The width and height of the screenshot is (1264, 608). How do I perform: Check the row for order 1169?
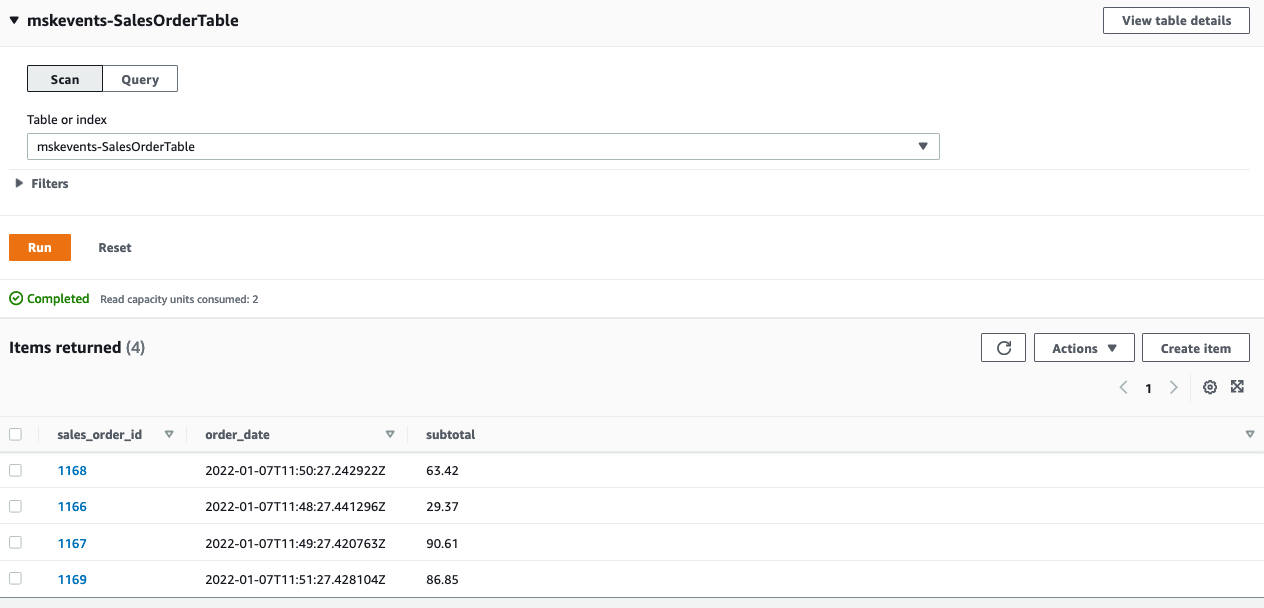15,579
